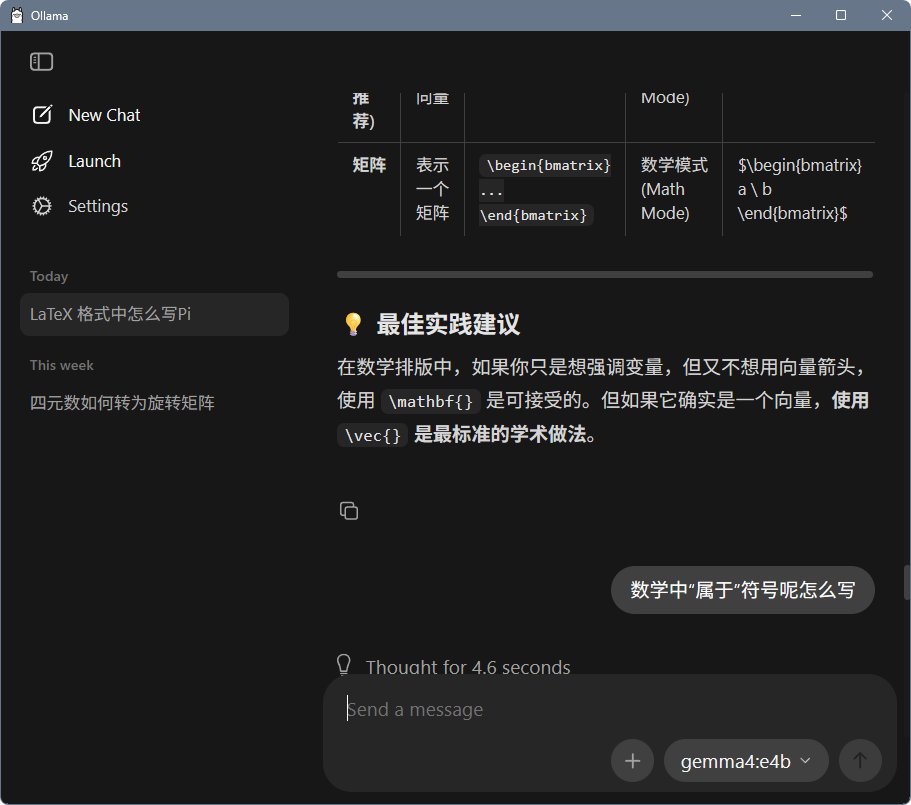Image resolution: width=911 pixels, height=805 pixels.
Task: Click the \vec{} inline code
Action: (372, 436)
